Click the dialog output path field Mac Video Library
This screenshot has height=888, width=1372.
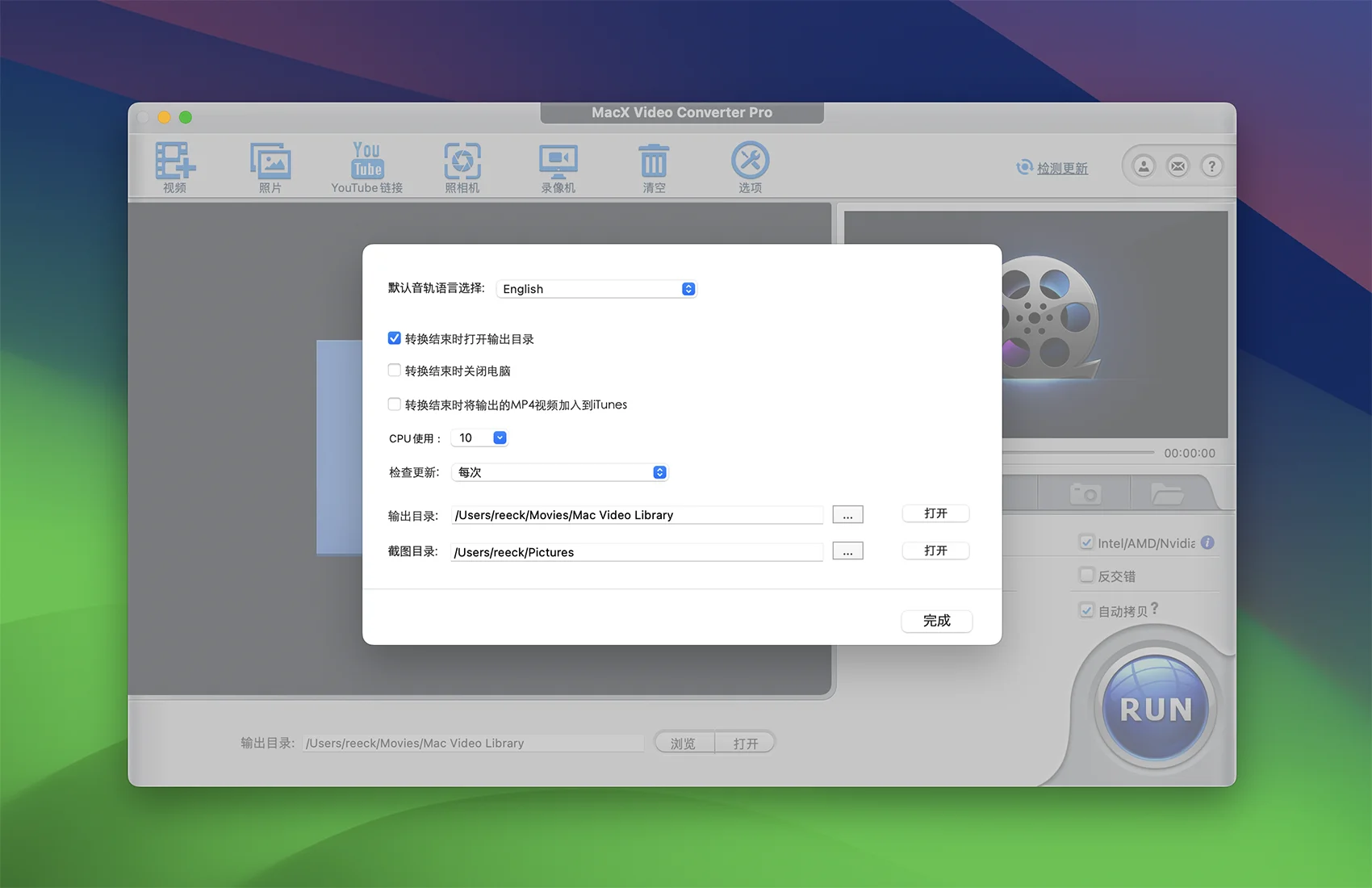(x=638, y=515)
